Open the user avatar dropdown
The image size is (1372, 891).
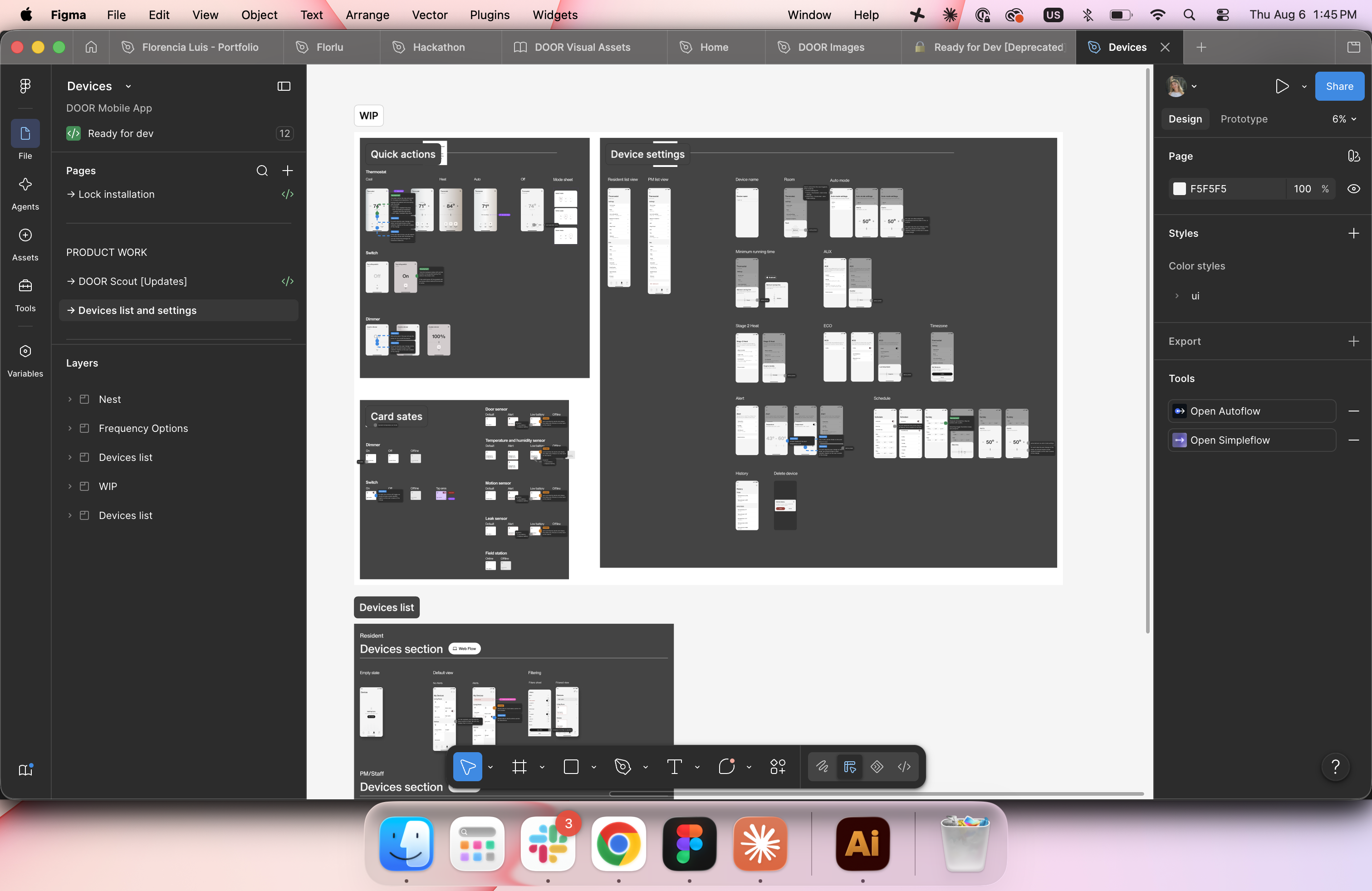point(1181,87)
